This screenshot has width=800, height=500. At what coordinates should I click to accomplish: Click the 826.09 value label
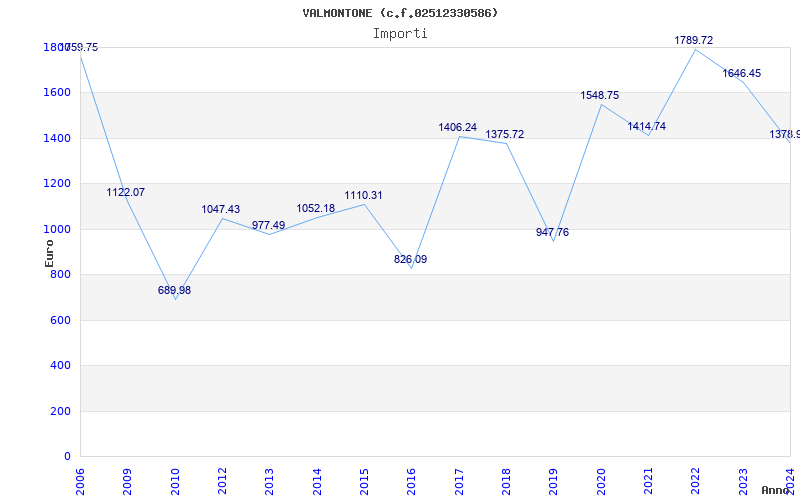[x=410, y=259]
